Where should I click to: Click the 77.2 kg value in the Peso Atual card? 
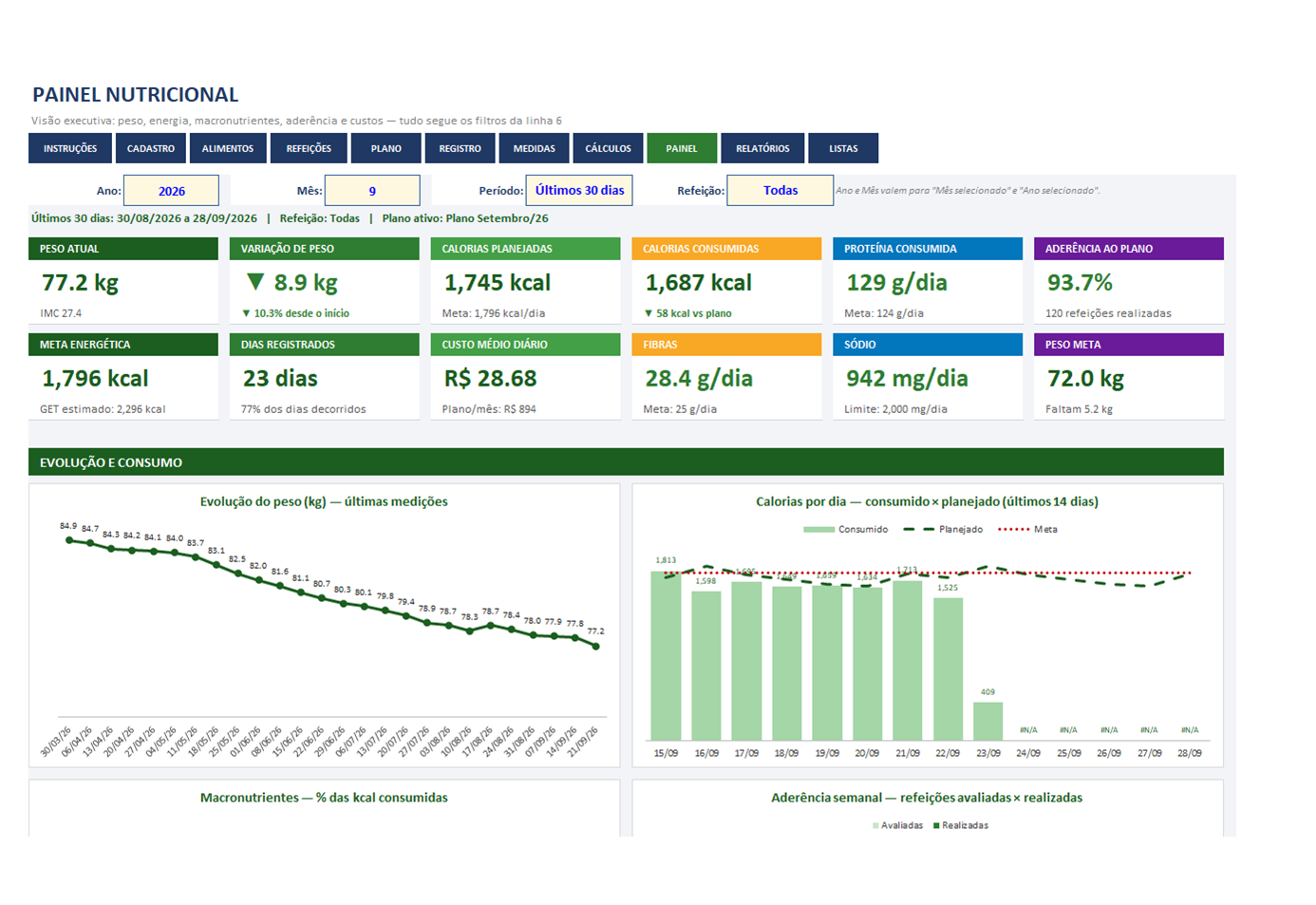[x=81, y=282]
